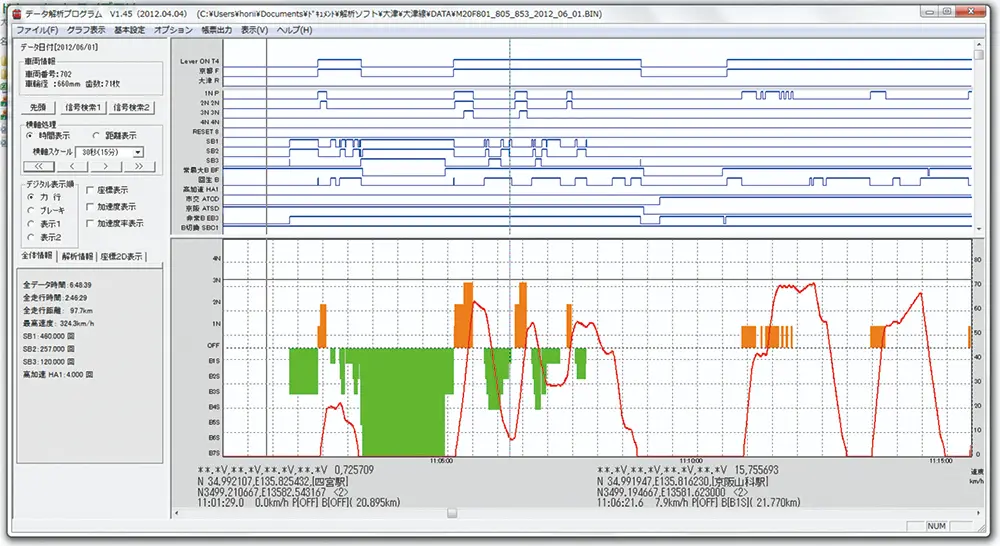
Task: Select 時間表示 radio button
Action: coord(31,135)
